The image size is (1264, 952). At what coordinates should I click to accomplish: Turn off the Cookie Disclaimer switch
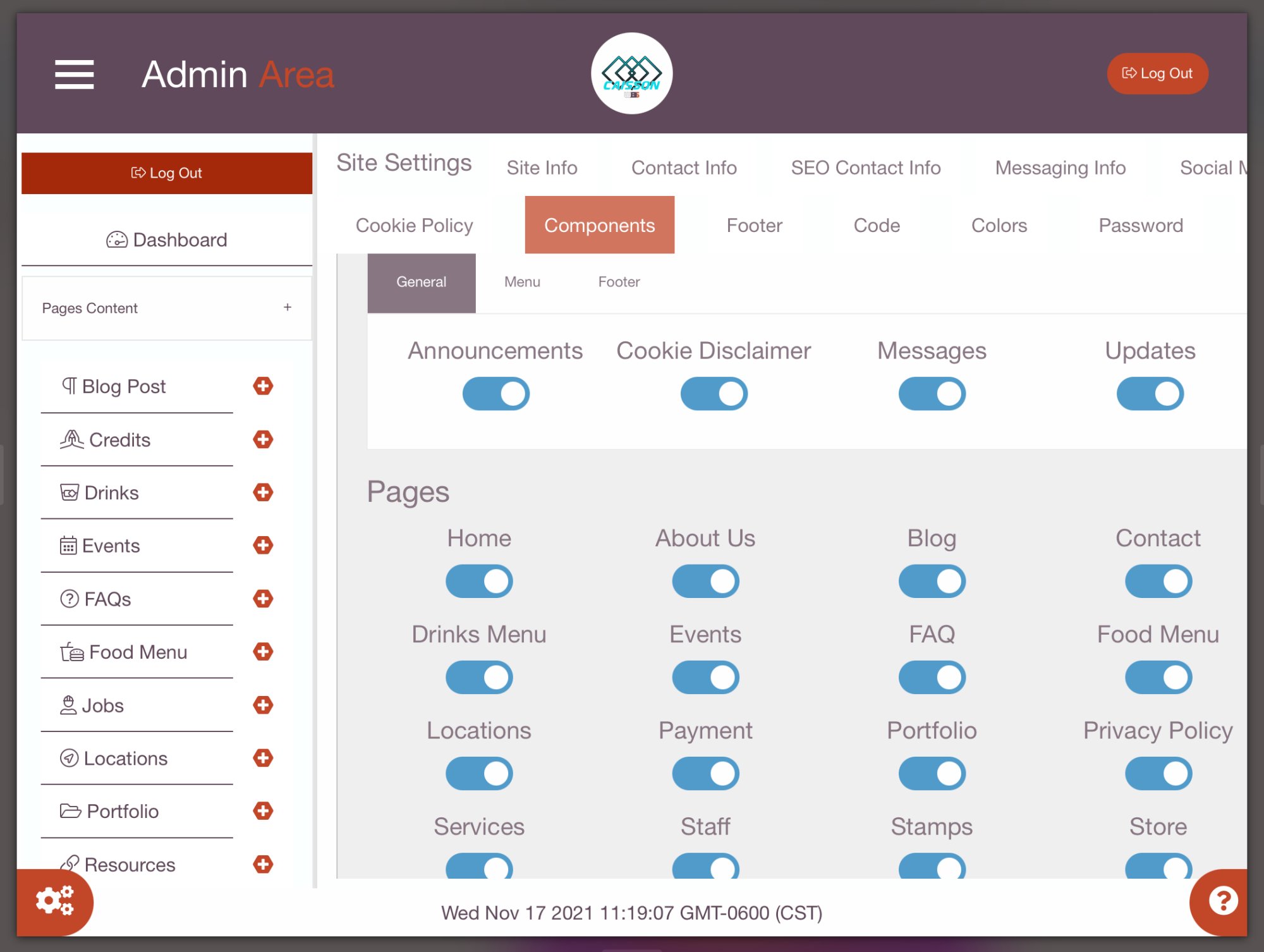coord(714,394)
